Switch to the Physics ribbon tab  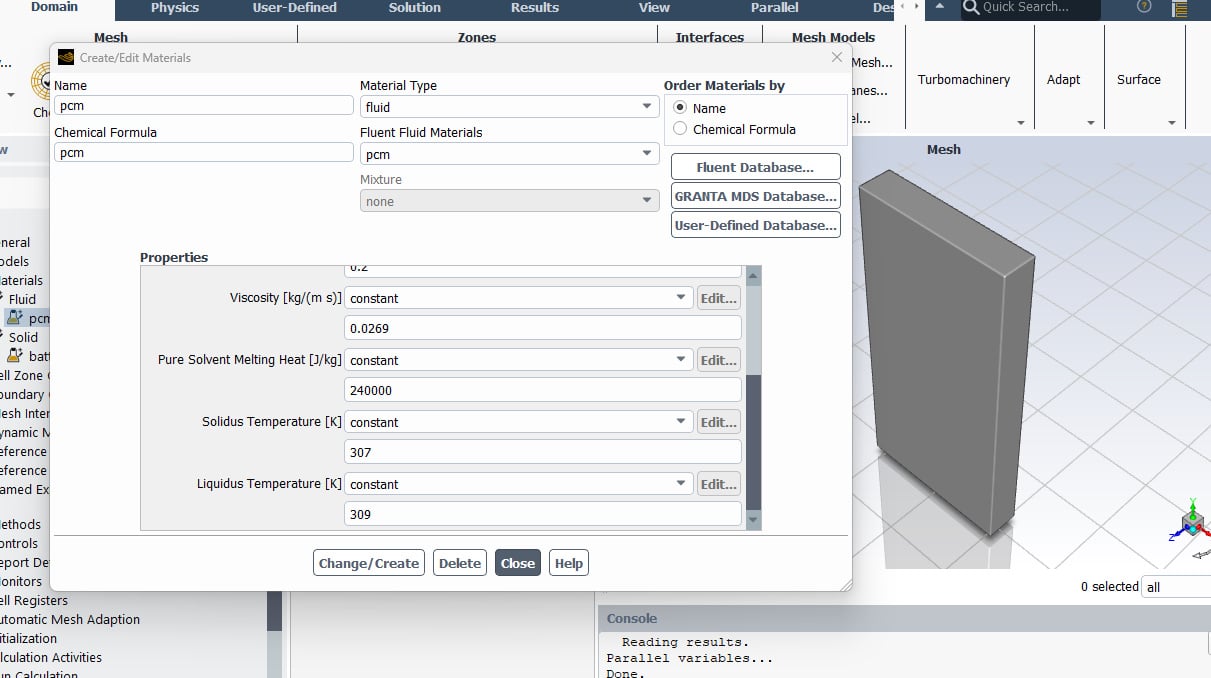(175, 8)
